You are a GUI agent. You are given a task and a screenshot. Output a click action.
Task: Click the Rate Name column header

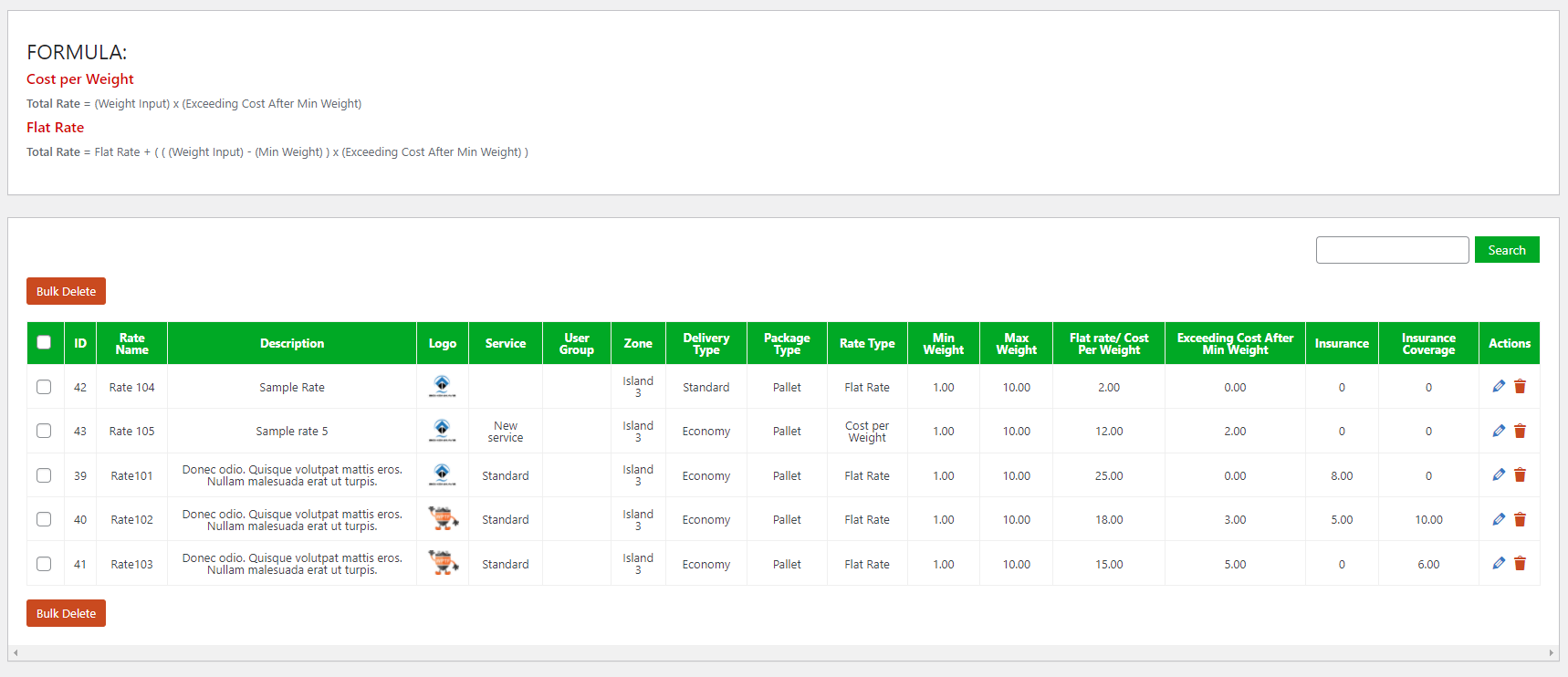(131, 344)
